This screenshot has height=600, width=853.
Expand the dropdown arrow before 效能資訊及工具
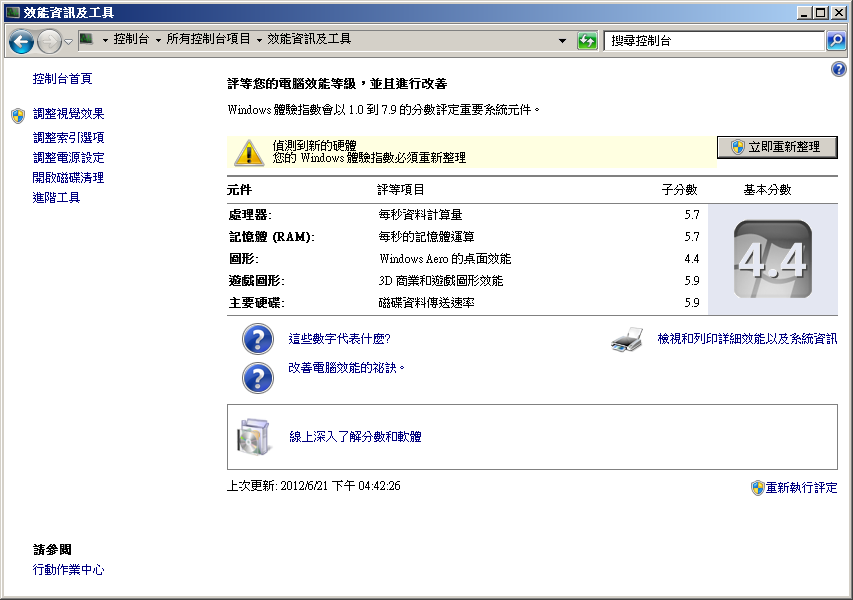(x=259, y=40)
